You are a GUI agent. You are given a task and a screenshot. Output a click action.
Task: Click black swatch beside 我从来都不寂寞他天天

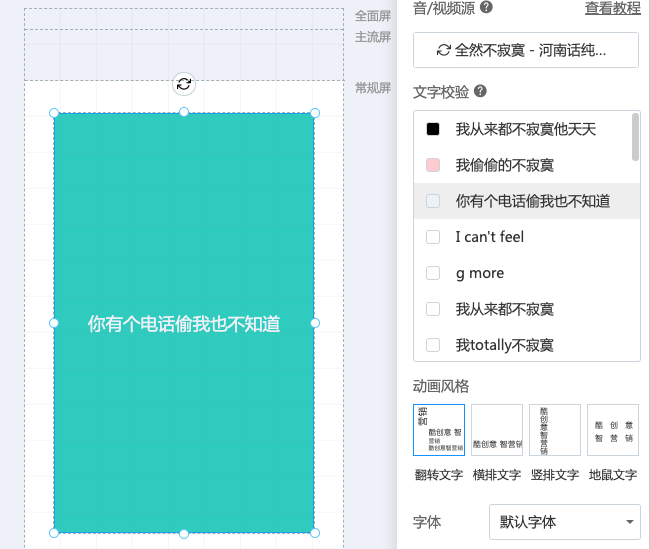[x=433, y=129]
